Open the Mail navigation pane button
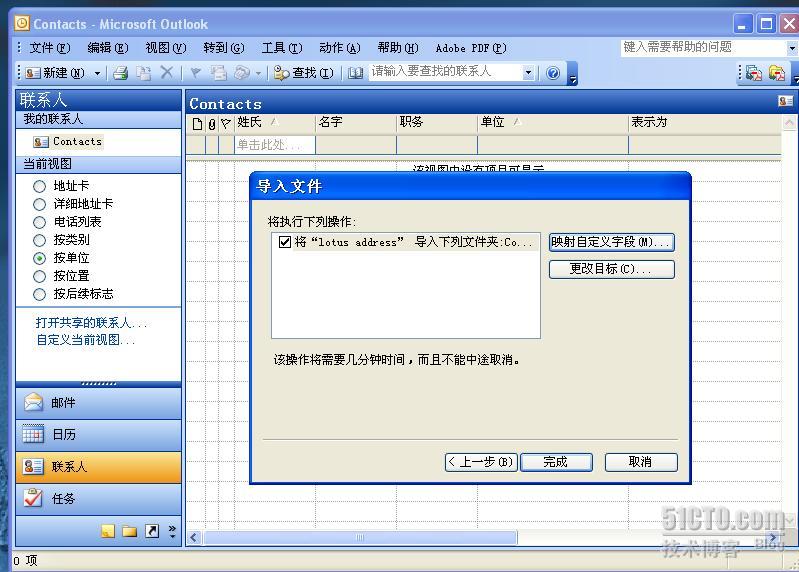The height and width of the screenshot is (572, 799). (x=98, y=403)
